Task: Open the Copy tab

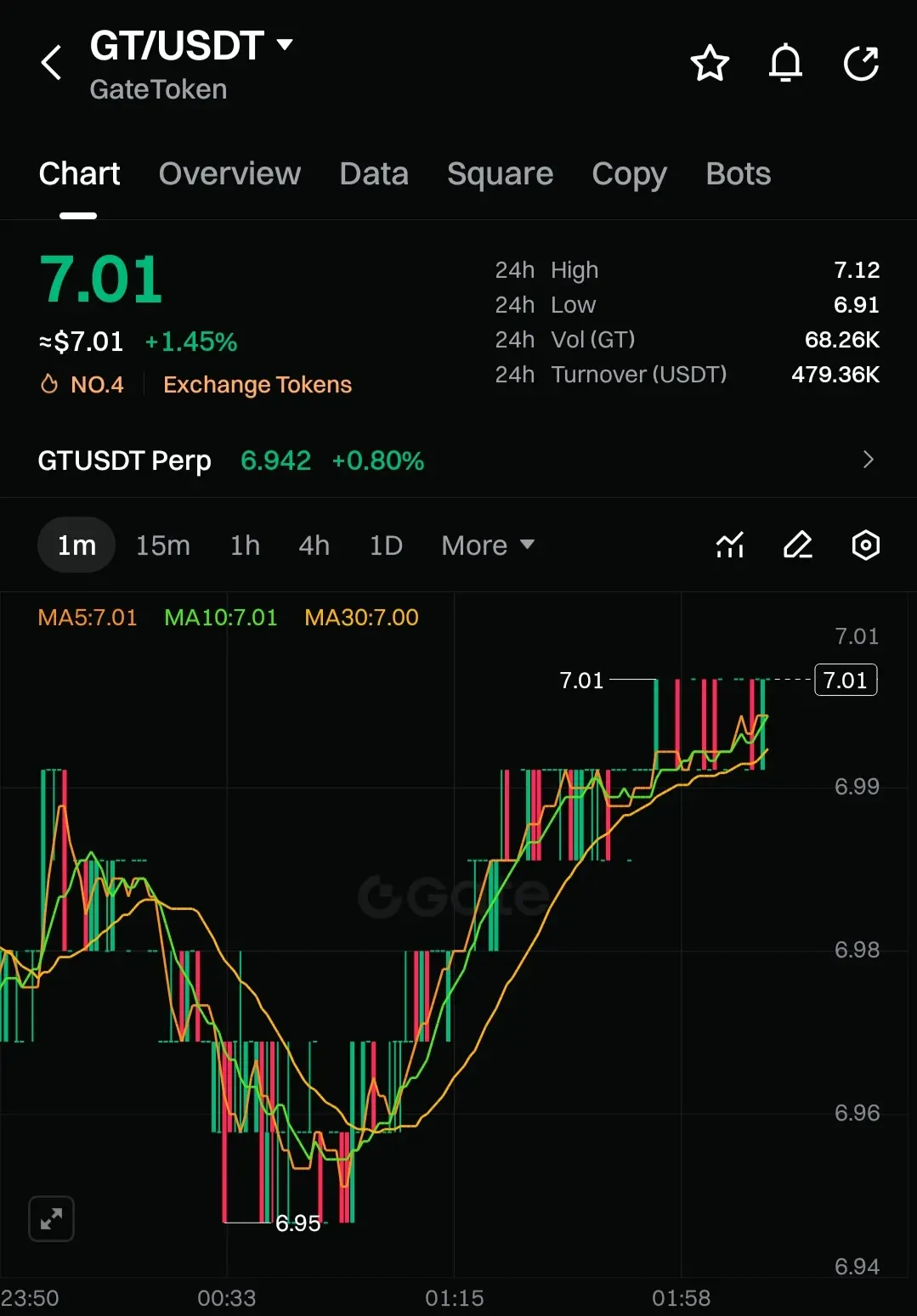Action: [629, 174]
